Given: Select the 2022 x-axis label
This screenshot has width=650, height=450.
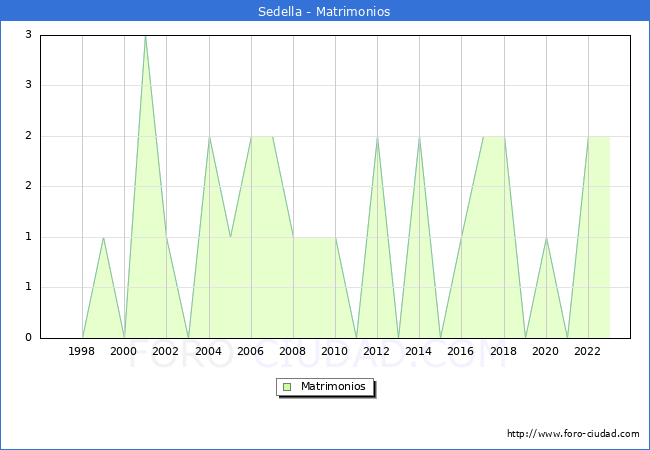Looking at the screenshot, I should tap(587, 351).
